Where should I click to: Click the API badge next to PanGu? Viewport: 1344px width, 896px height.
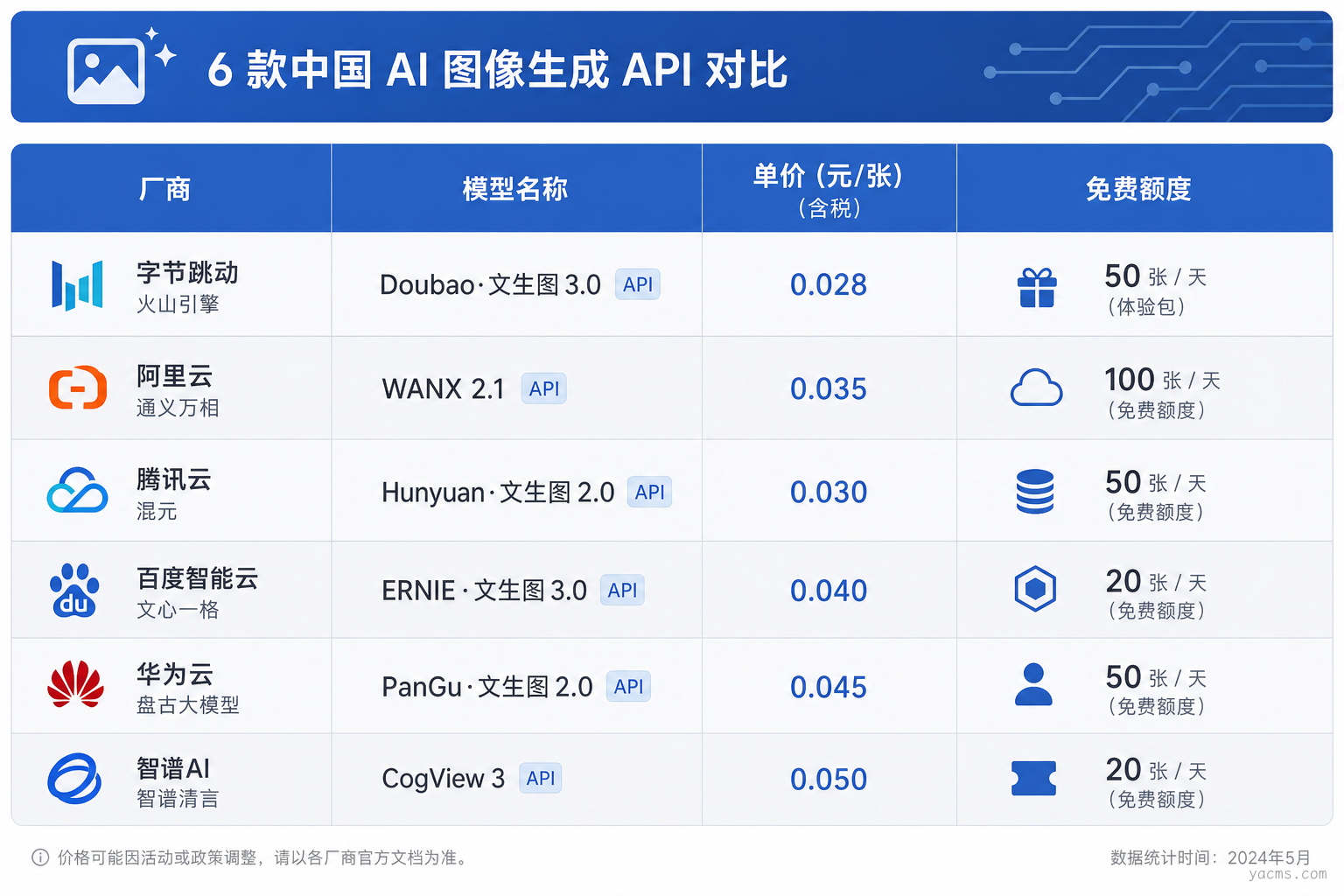coord(628,687)
